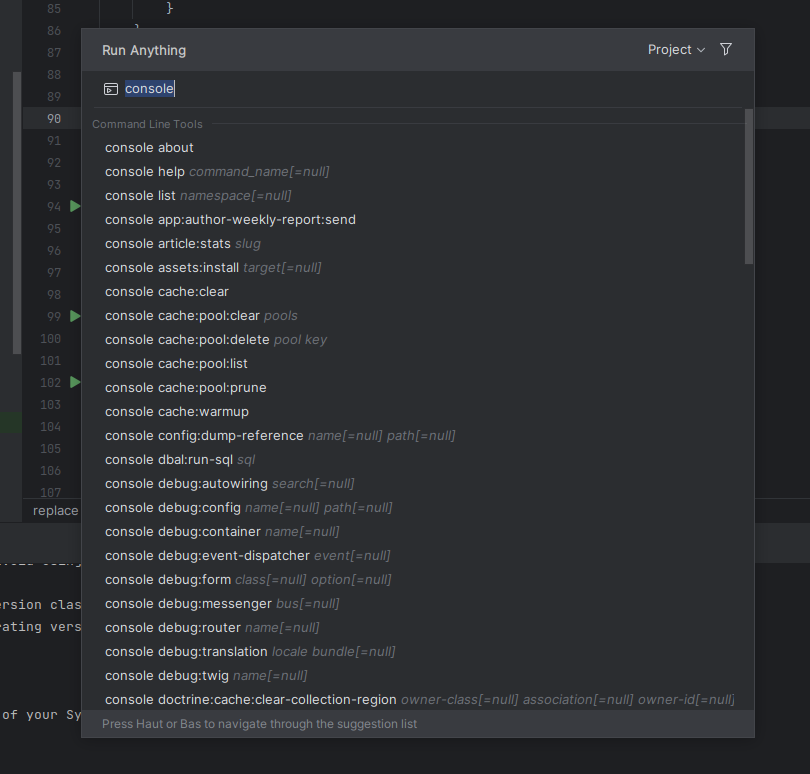Screen dimensions: 810x774
Task: Select 'console debug:autowiring' suggestion
Action: click(x=418, y=484)
